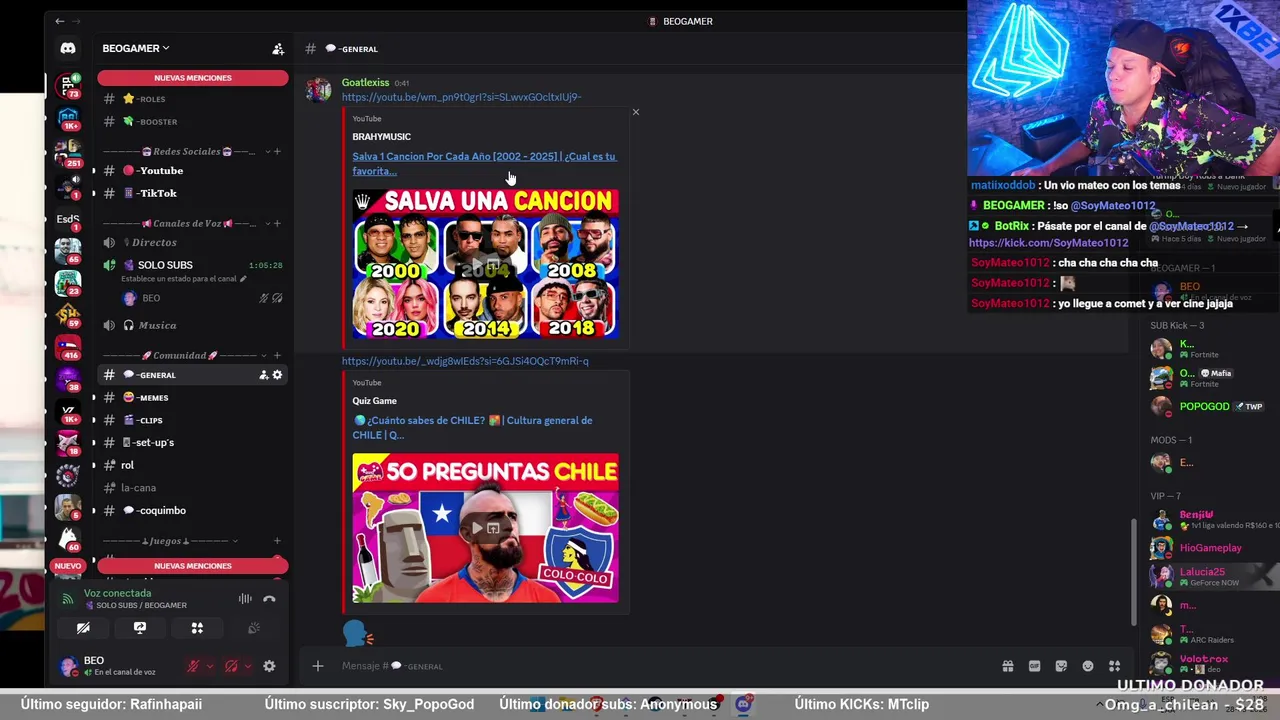
Task: Undeafen the headphones
Action: coord(231,666)
